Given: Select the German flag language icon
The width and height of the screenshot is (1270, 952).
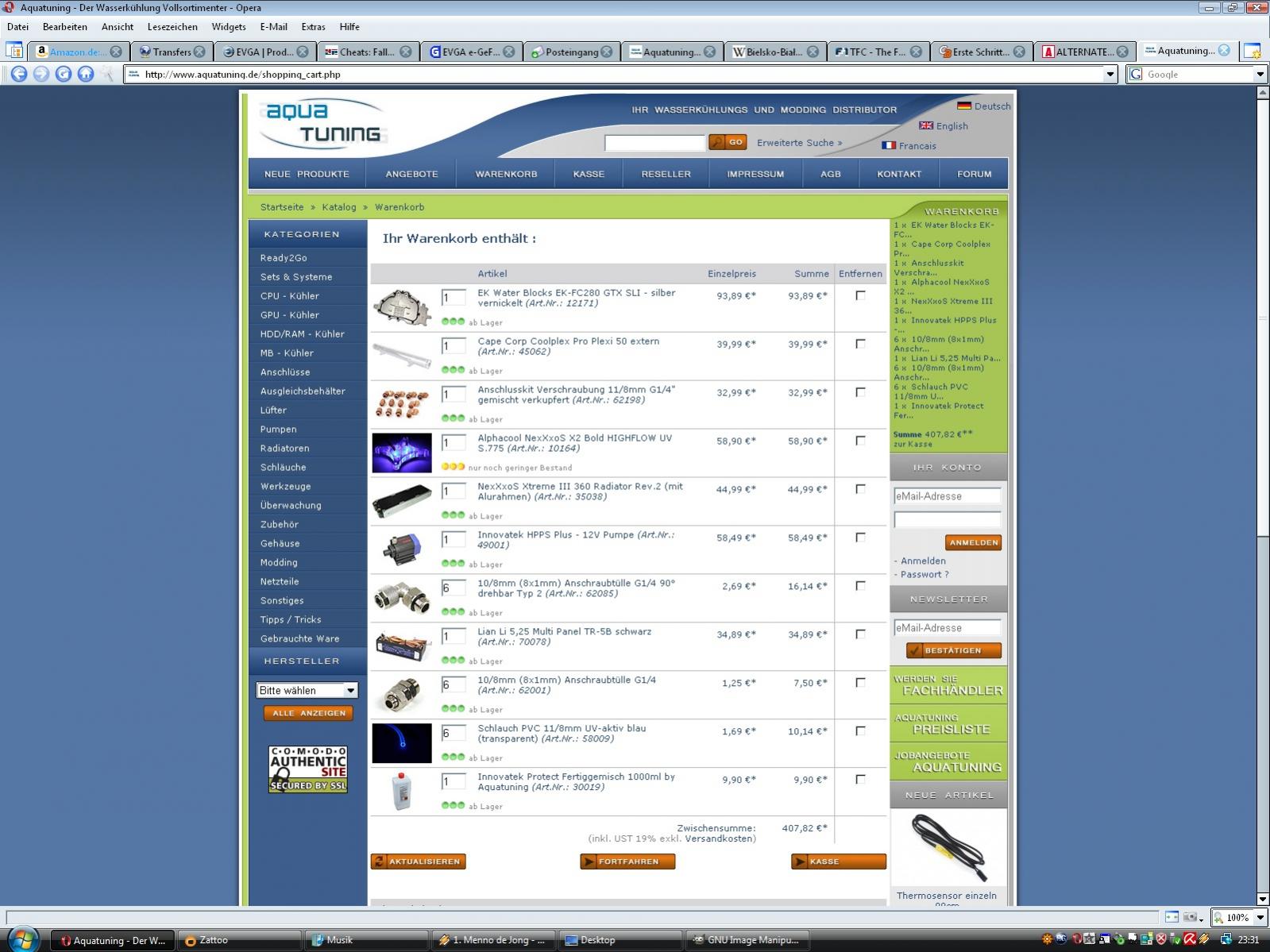Looking at the screenshot, I should (x=963, y=106).
